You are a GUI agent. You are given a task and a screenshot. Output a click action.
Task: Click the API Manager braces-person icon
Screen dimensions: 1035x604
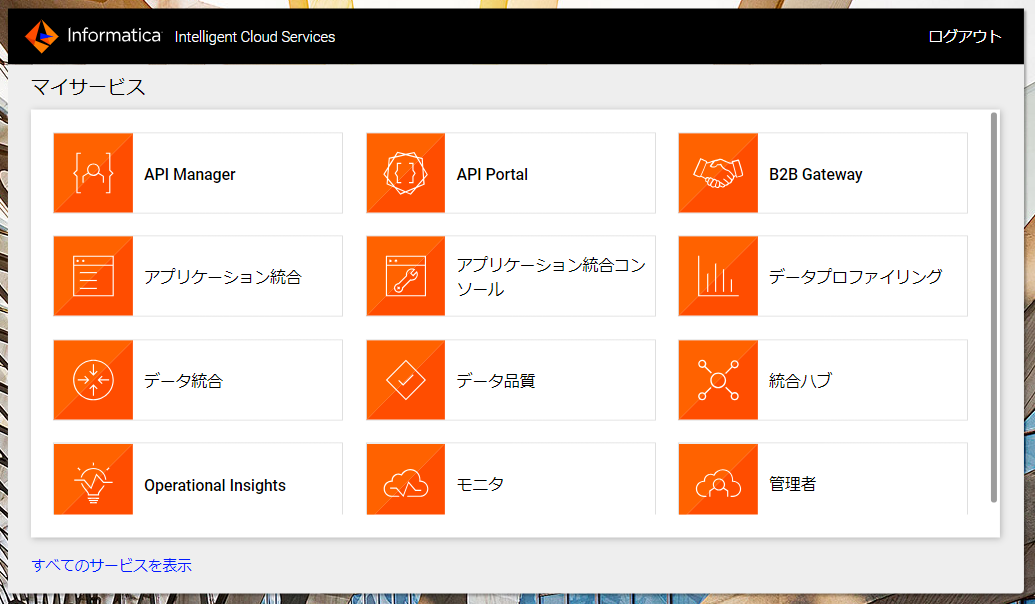pyautogui.click(x=93, y=173)
